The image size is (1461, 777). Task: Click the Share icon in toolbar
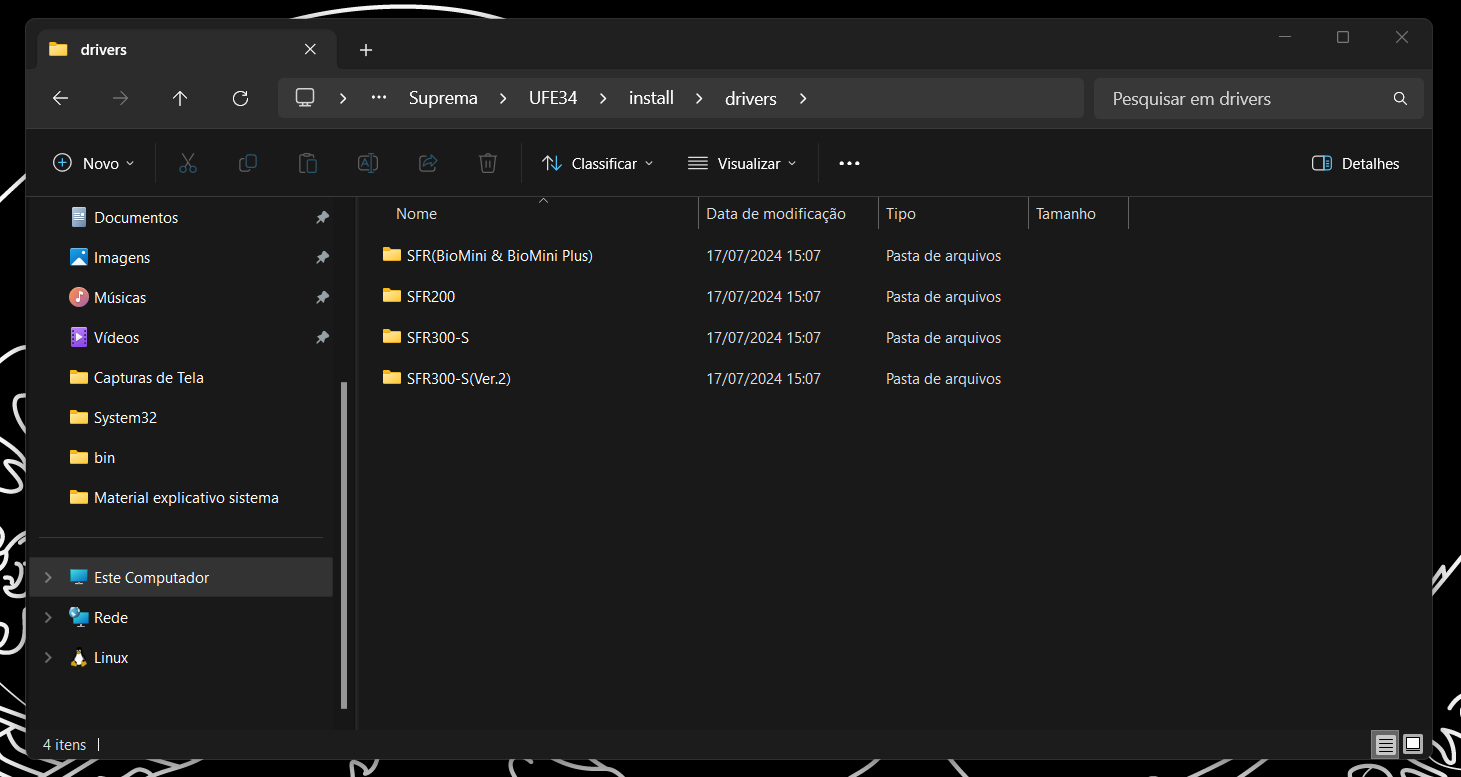[428, 163]
